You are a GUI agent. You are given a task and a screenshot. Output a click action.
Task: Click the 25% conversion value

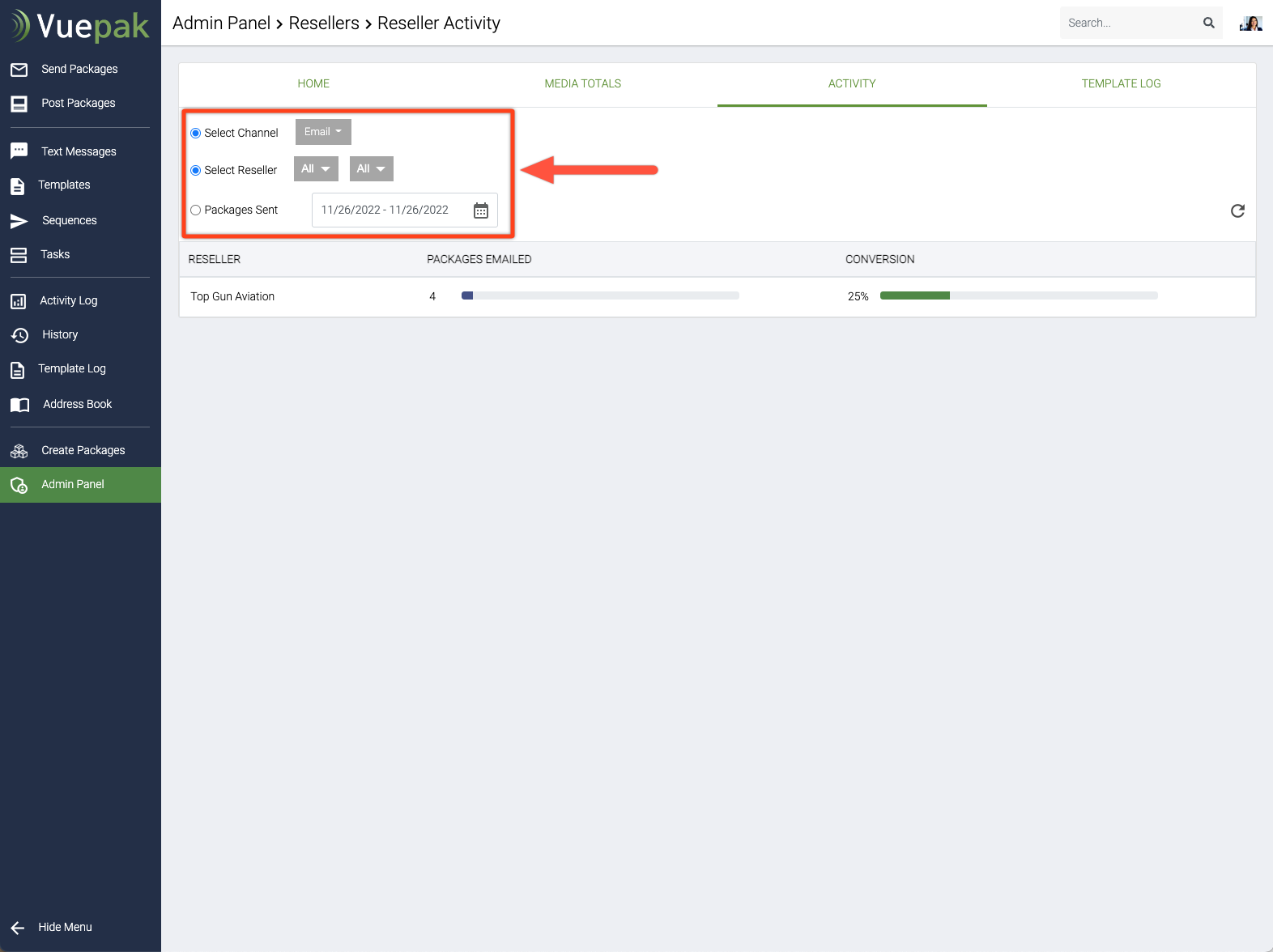coord(858,296)
